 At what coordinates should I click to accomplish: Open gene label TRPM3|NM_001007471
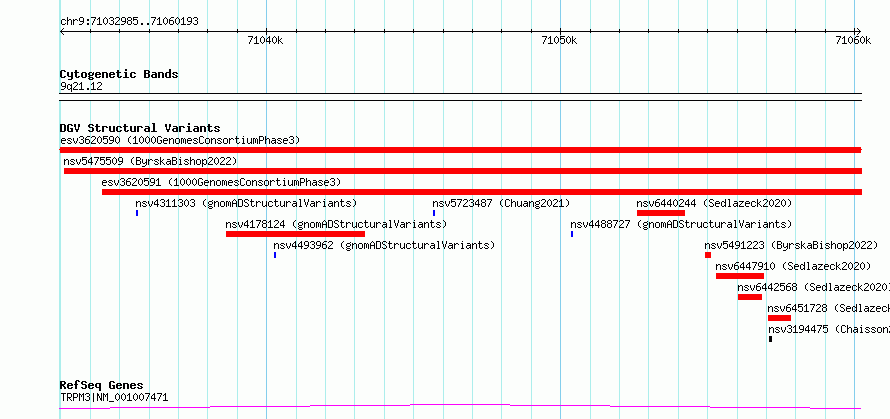(x=114, y=397)
